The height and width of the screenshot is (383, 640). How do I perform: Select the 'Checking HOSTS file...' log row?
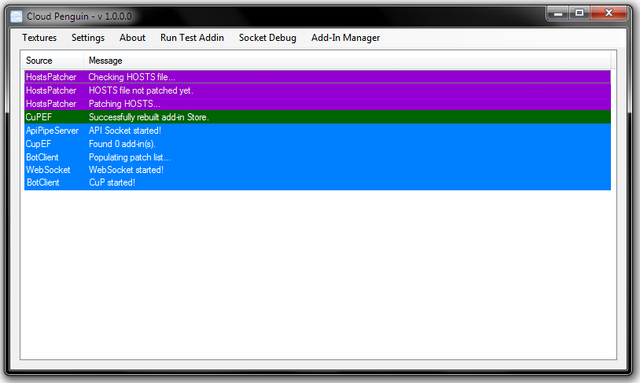(318, 77)
